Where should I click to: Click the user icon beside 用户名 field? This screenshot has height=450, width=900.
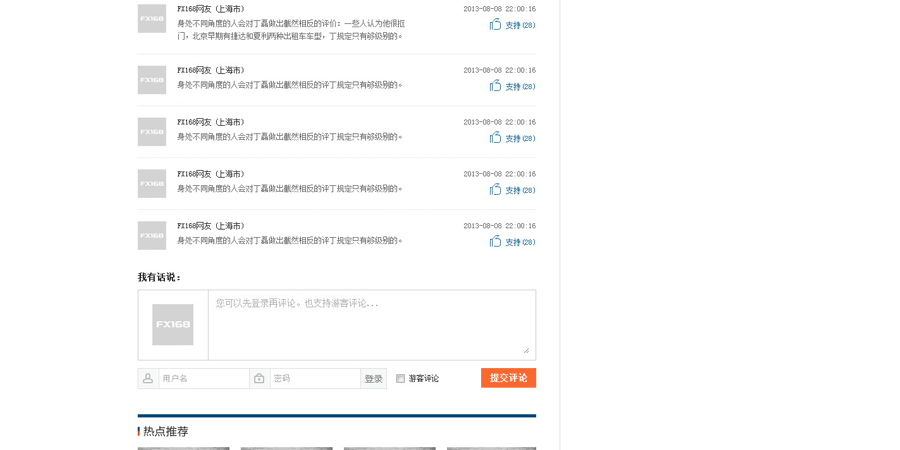pos(148,378)
